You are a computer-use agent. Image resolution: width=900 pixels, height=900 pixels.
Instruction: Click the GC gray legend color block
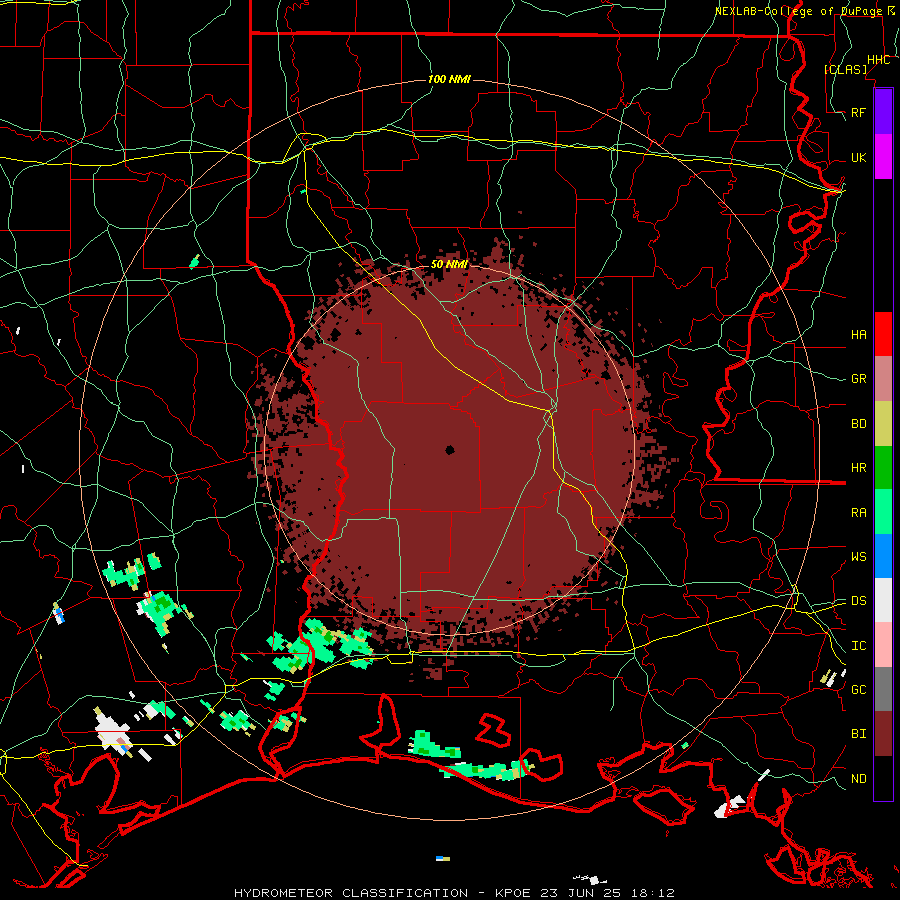pos(883,689)
